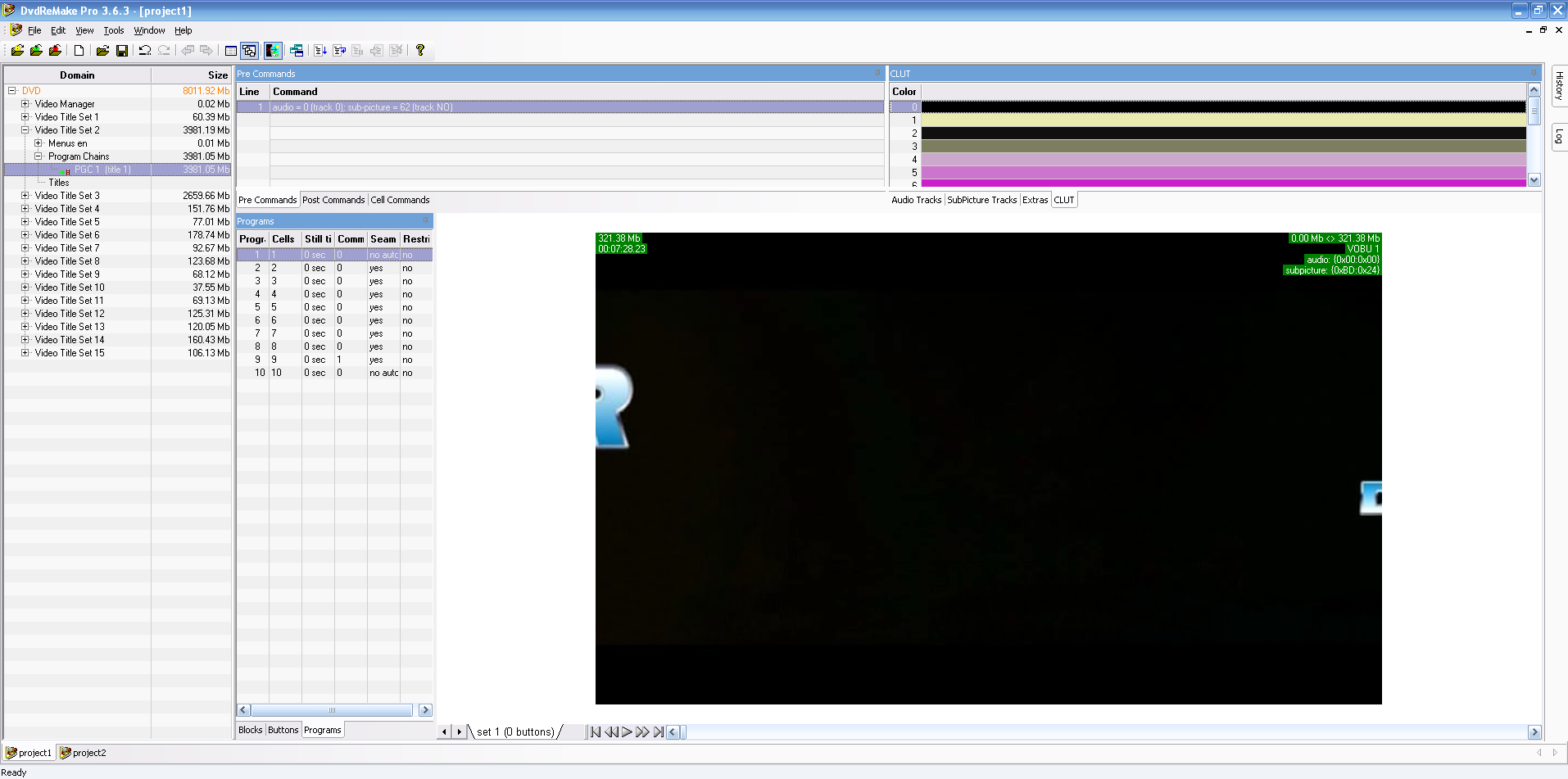The image size is (1568, 779).
Task: Toggle the list panel view toolbar icon
Action: (231, 51)
